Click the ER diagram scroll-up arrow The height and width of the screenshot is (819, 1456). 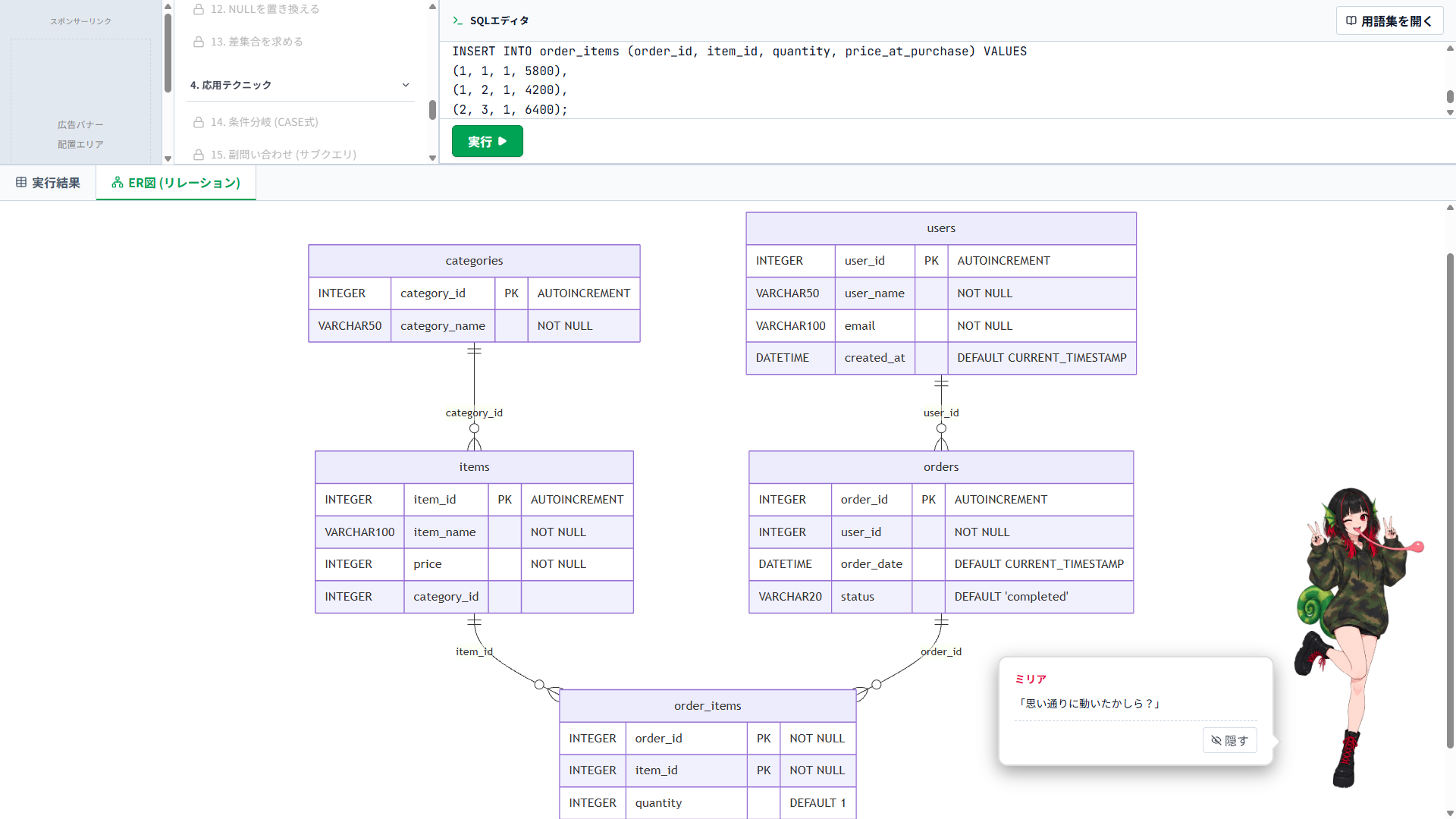pos(1450,207)
